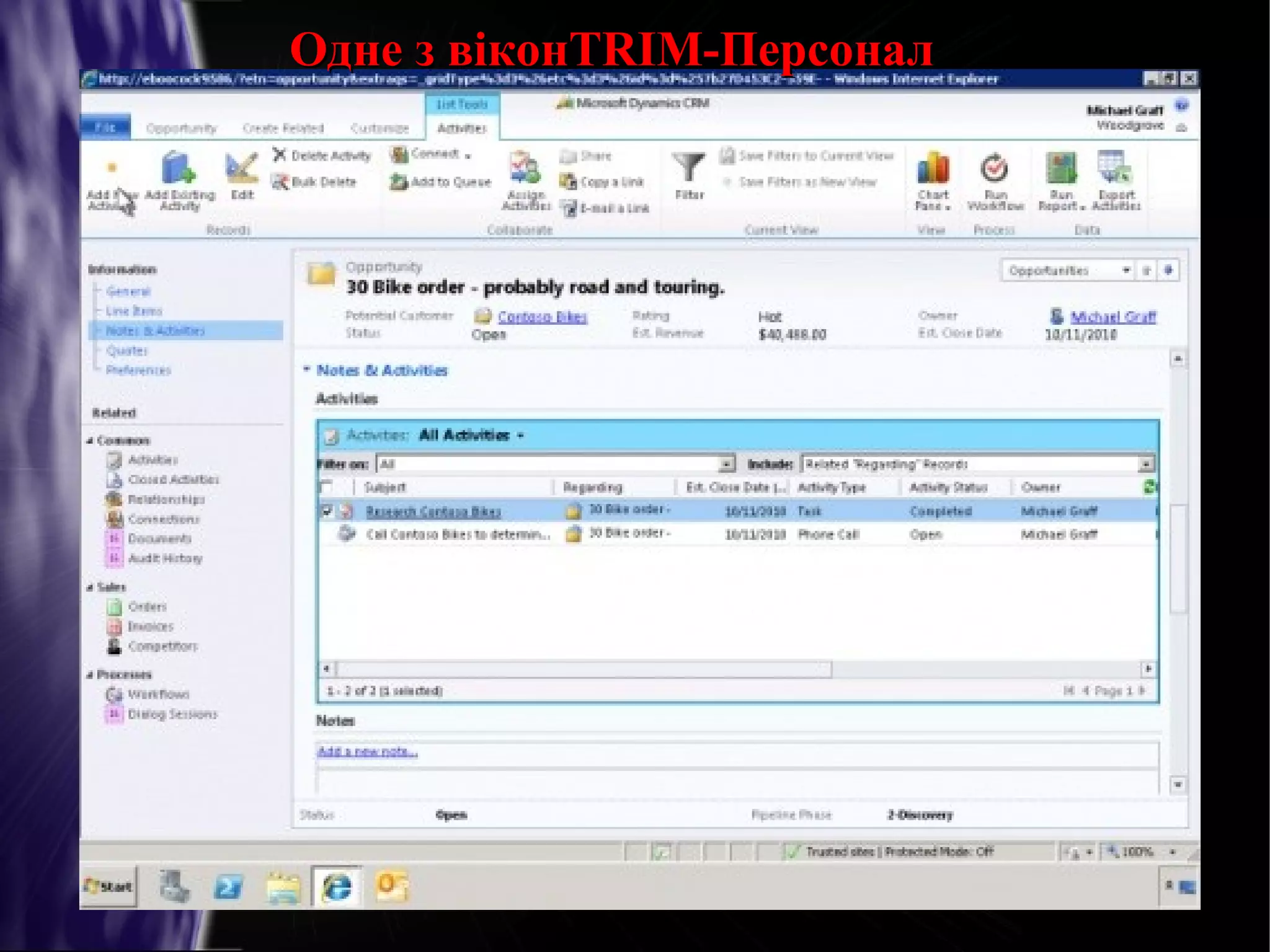Click the form vertical scrollbar down arrow
This screenshot has width=1270, height=952.
(1178, 785)
